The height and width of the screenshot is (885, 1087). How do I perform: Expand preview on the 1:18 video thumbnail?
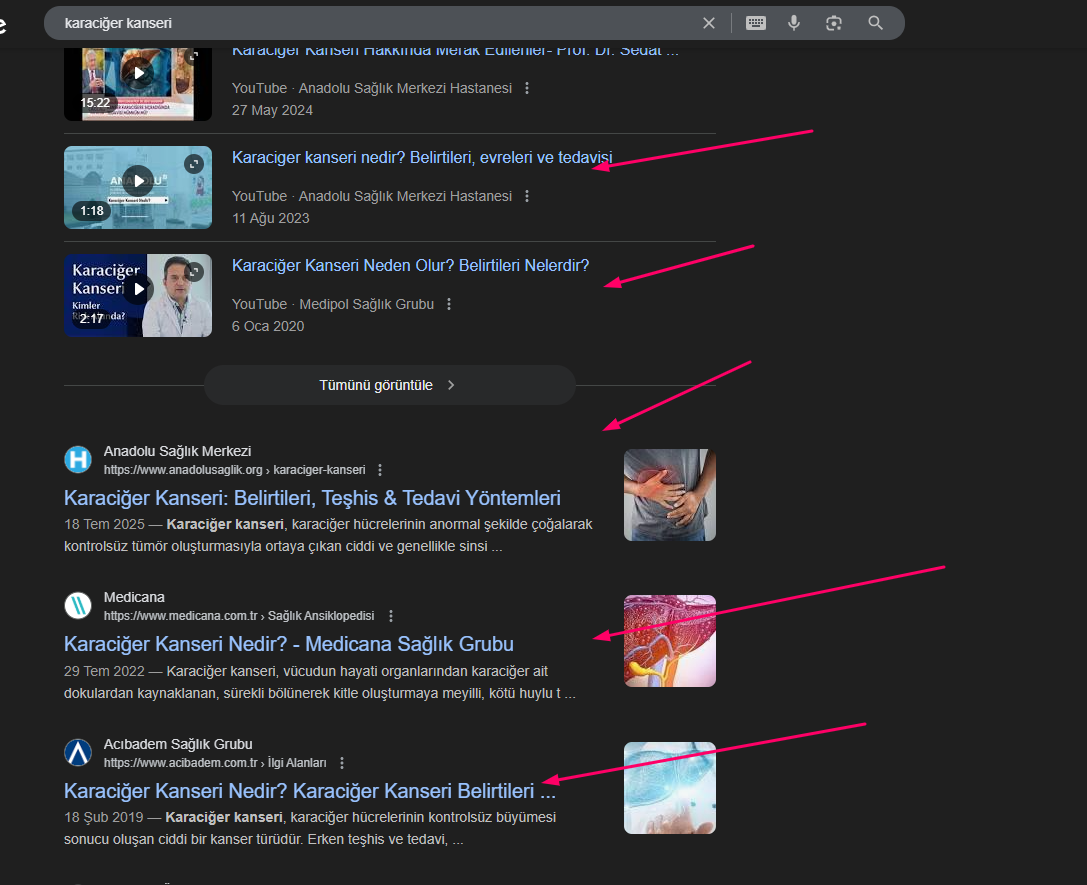pyautogui.click(x=194, y=164)
